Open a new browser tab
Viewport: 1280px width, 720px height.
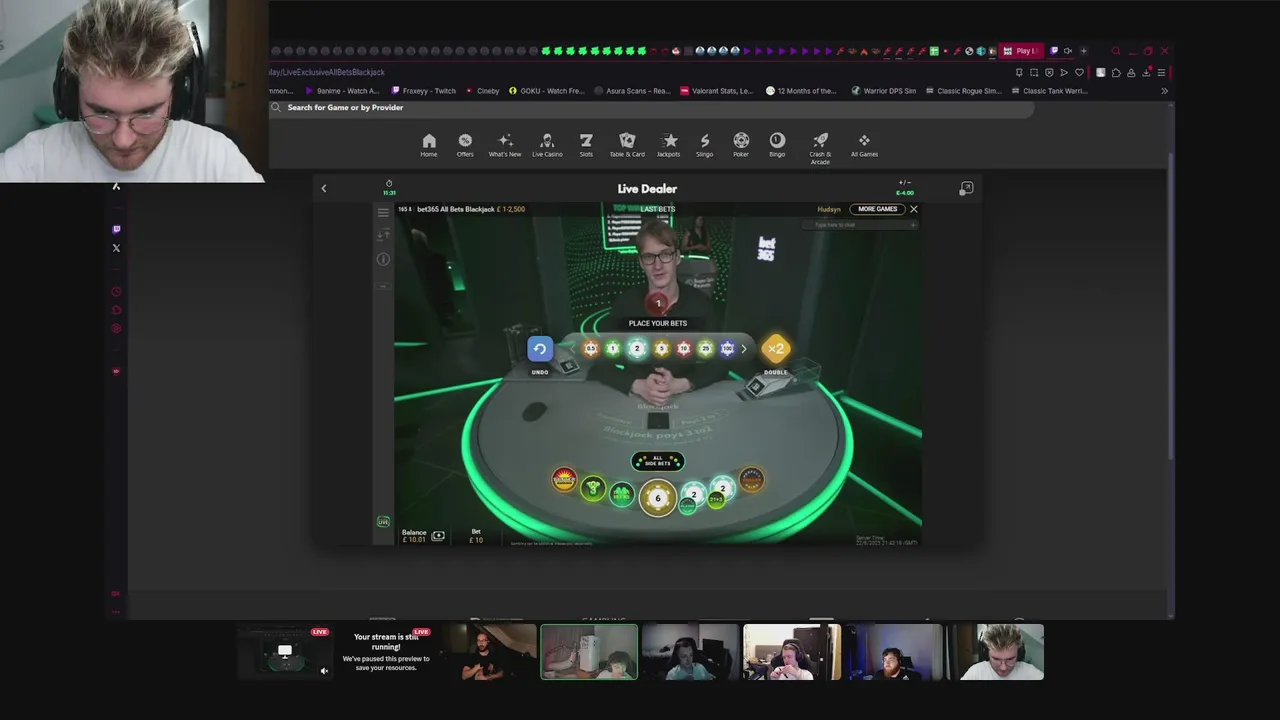[x=1083, y=51]
